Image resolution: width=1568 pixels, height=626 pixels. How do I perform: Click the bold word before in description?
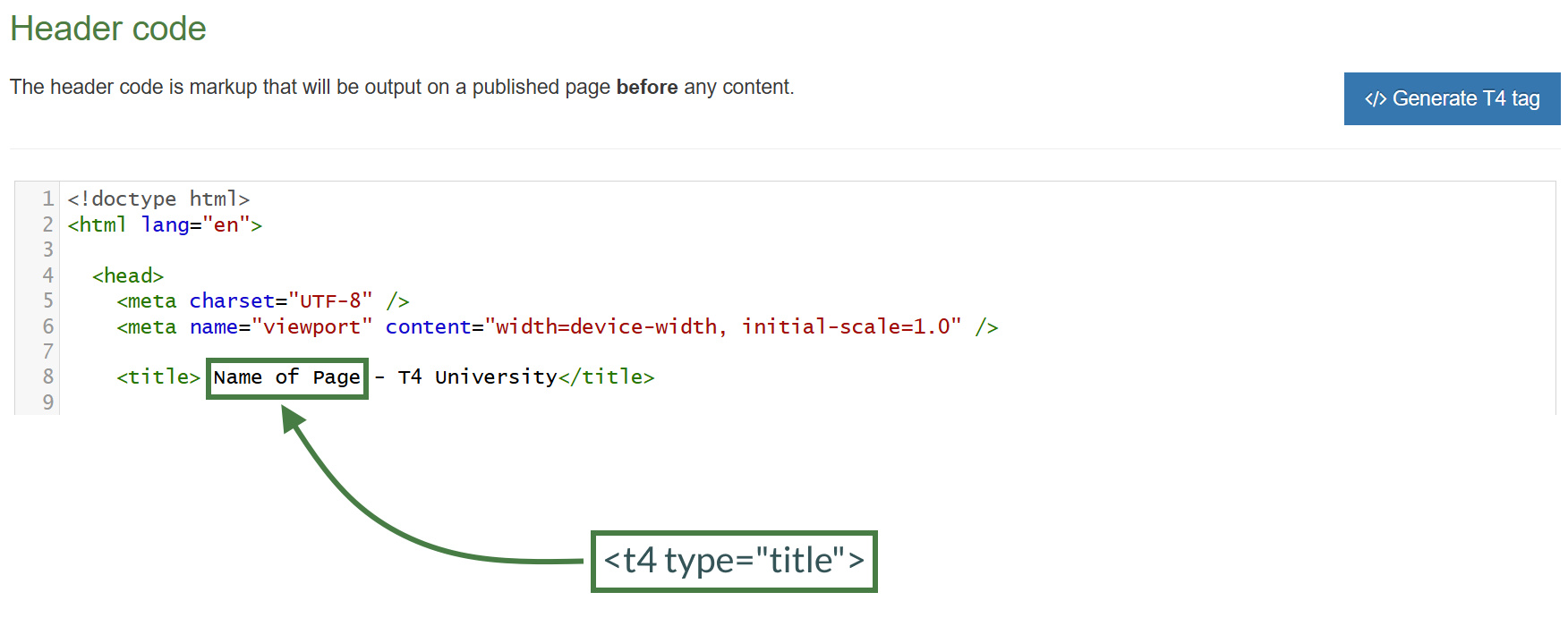pos(646,87)
